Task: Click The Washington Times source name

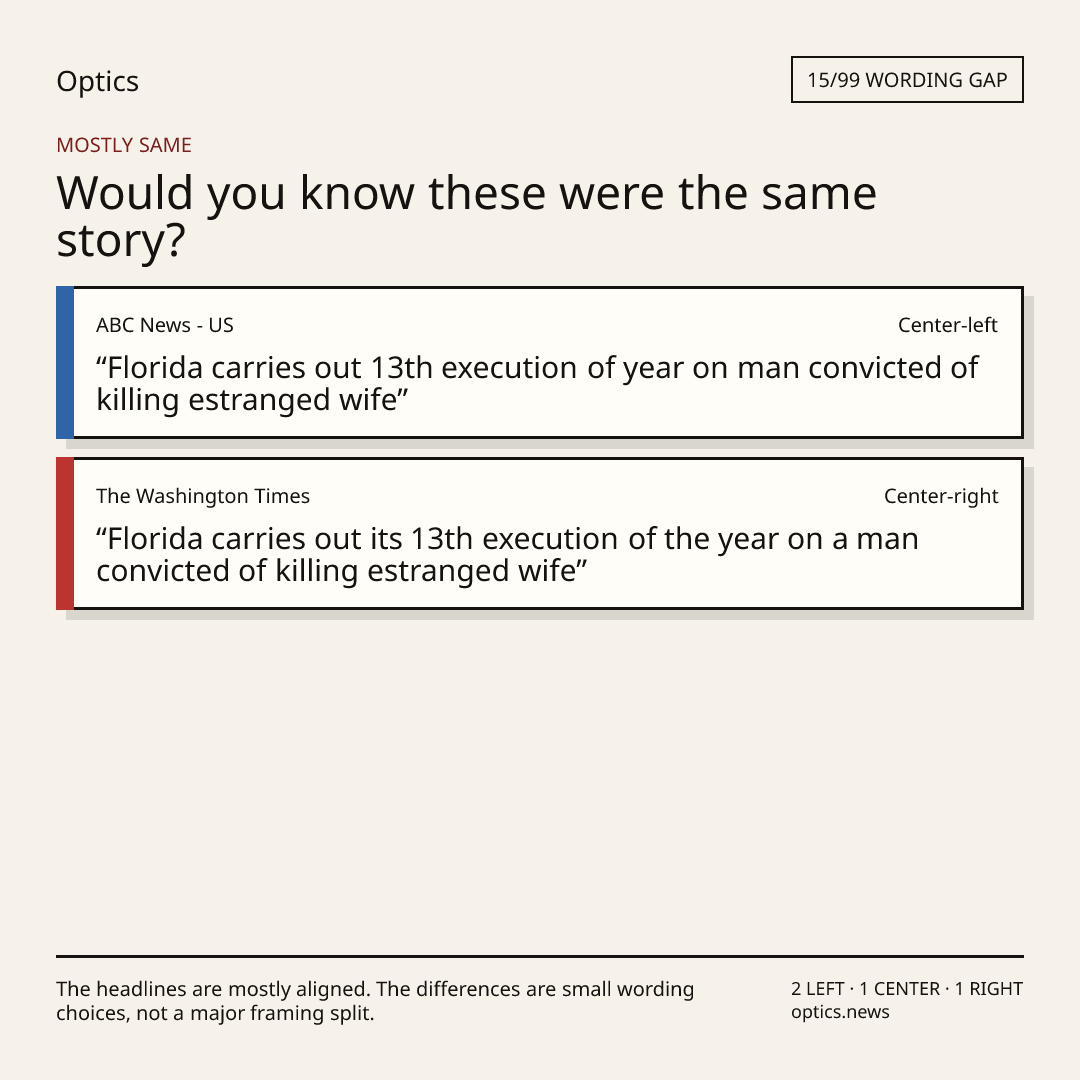Action: pyautogui.click(x=202, y=496)
